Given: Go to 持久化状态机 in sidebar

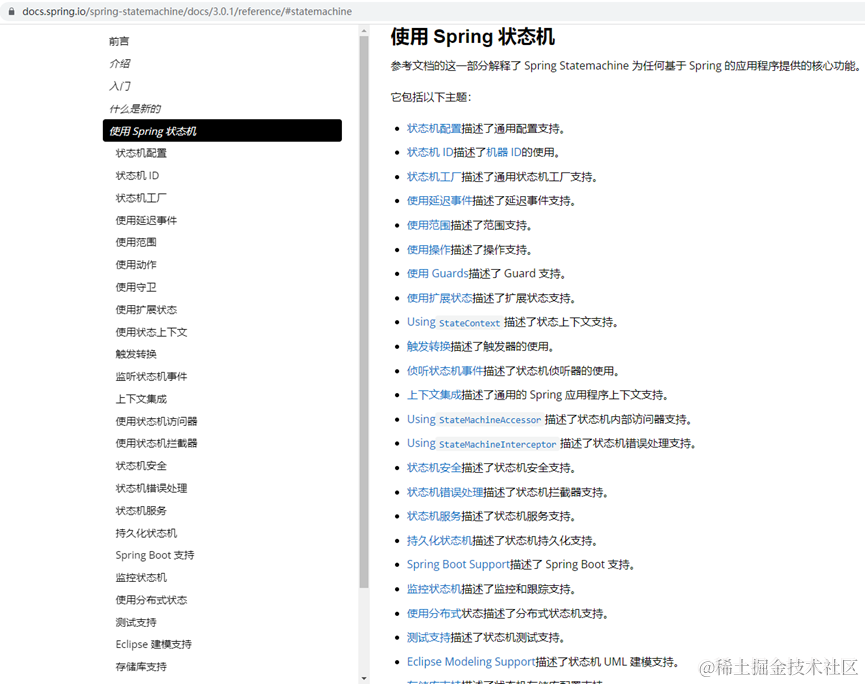Looking at the screenshot, I should click(x=146, y=533).
